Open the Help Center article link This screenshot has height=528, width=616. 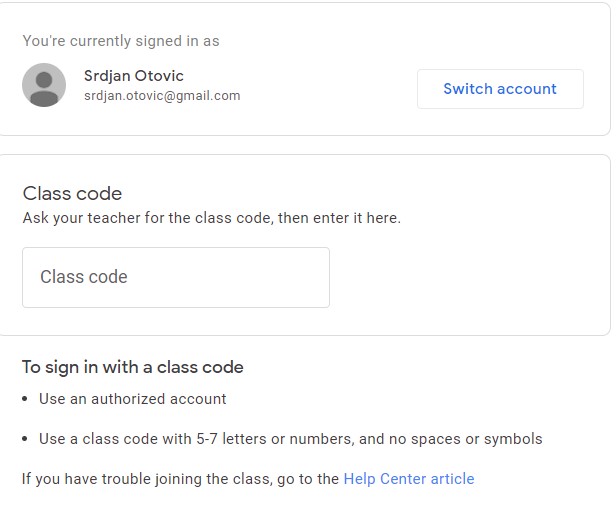tap(408, 479)
